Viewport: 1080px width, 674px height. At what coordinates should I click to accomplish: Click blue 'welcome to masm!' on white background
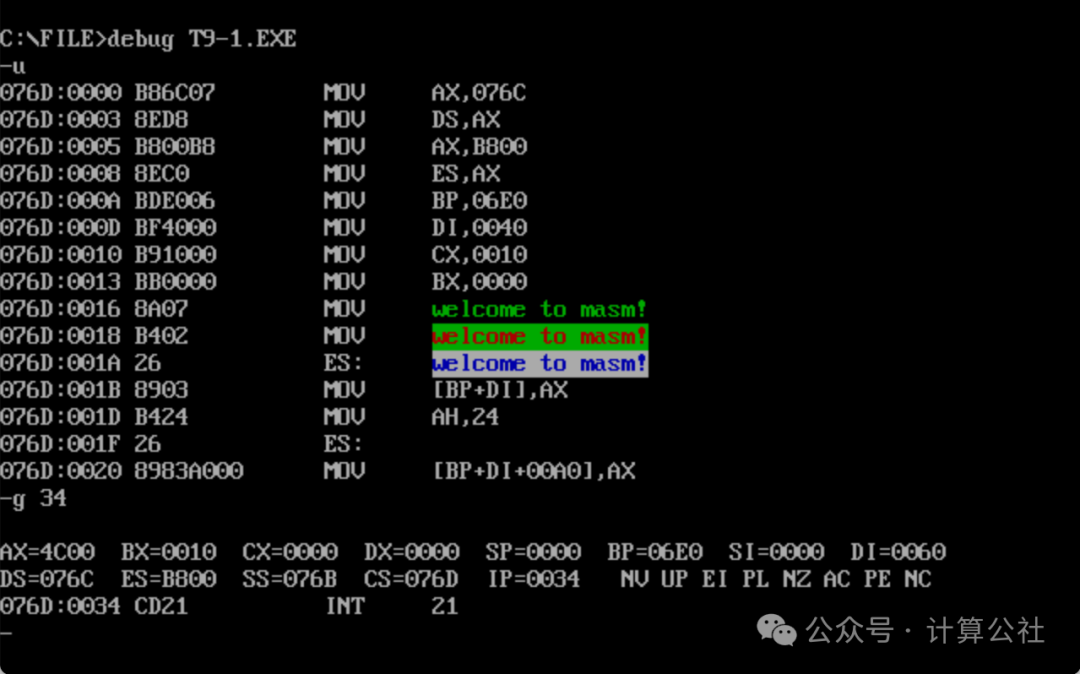click(539, 363)
